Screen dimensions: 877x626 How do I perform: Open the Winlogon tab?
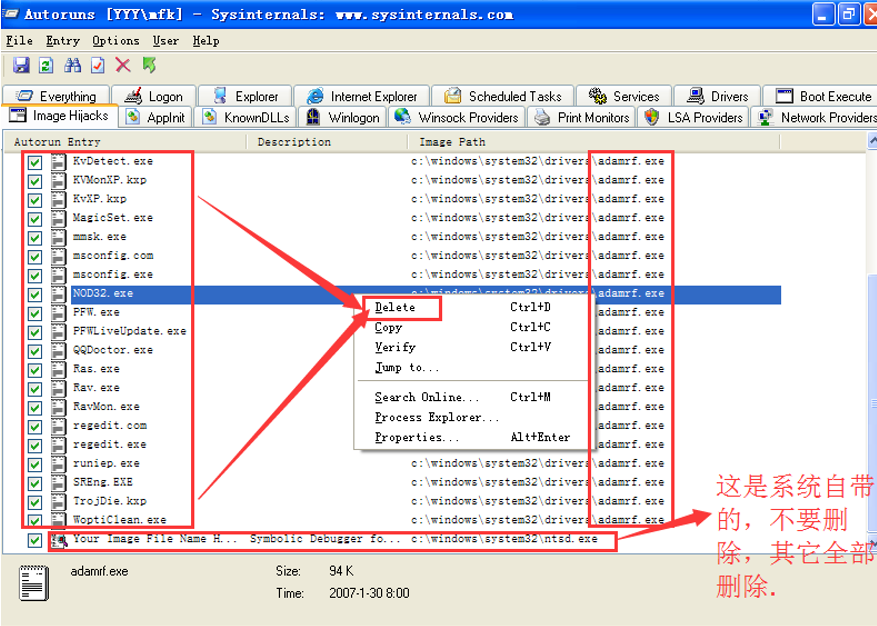[344, 117]
